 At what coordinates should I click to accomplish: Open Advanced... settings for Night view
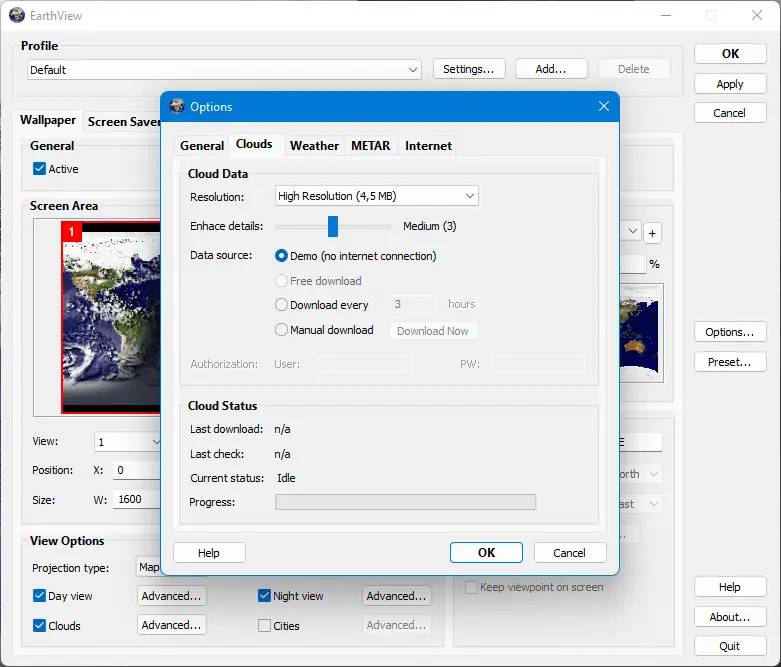396,596
